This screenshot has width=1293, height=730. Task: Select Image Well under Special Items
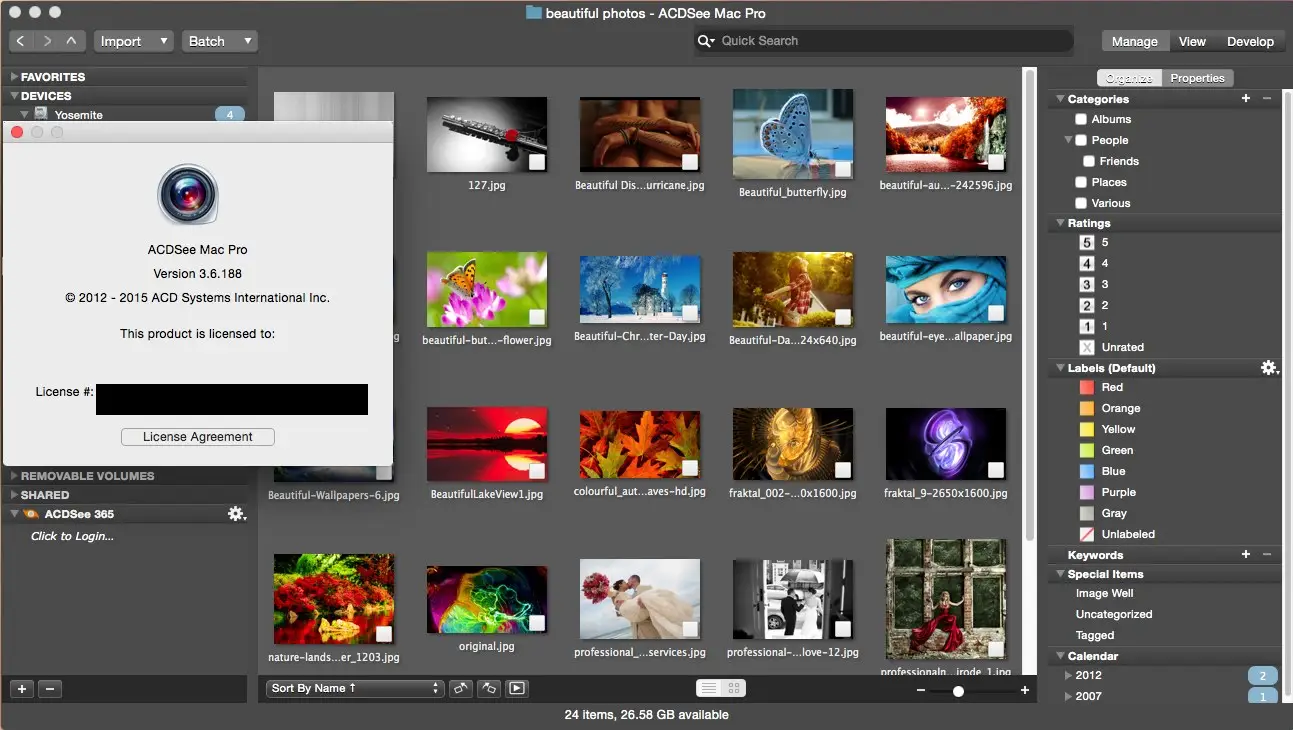[x=1104, y=593]
